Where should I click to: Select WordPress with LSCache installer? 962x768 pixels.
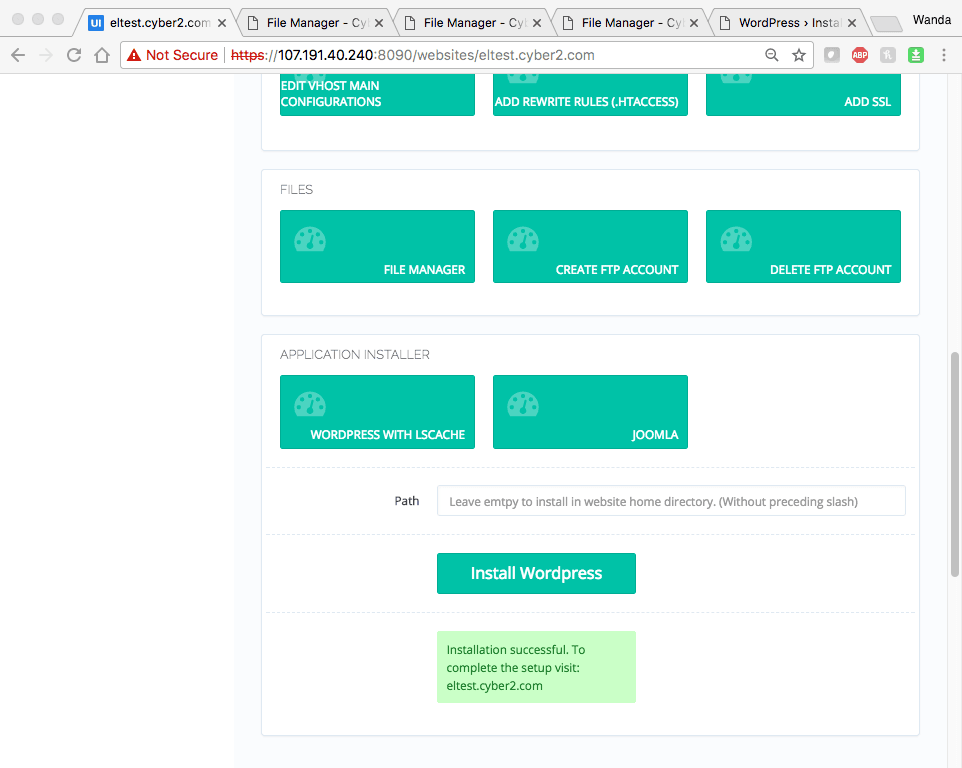pos(377,412)
